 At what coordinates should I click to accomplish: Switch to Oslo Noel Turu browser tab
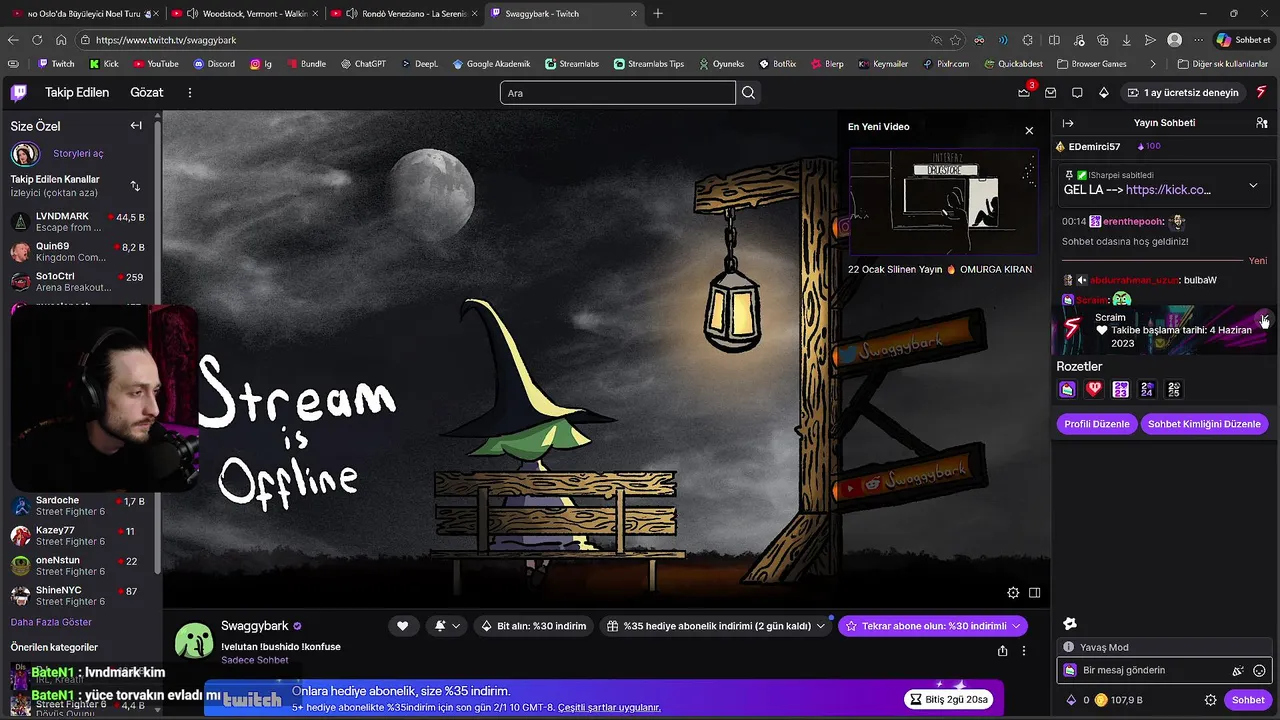click(84, 14)
